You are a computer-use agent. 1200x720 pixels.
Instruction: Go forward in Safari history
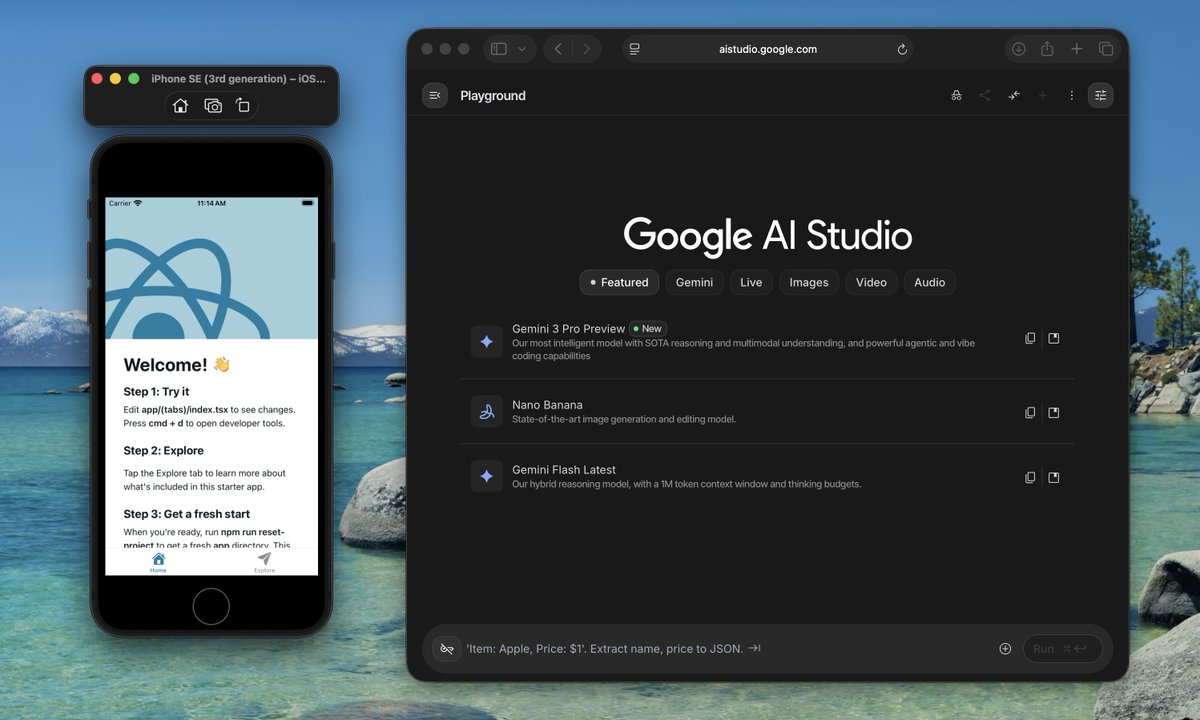coord(586,49)
